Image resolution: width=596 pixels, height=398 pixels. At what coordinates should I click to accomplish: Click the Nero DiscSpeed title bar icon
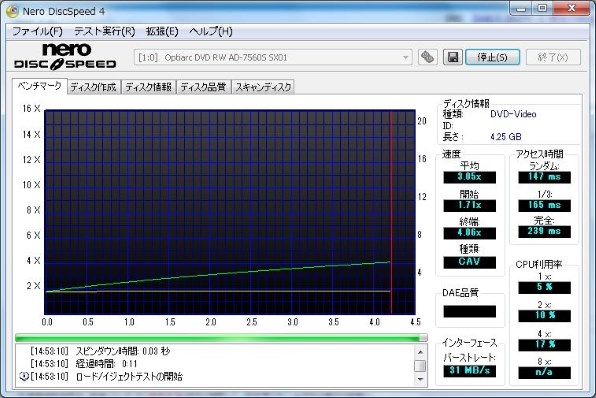click(x=12, y=11)
